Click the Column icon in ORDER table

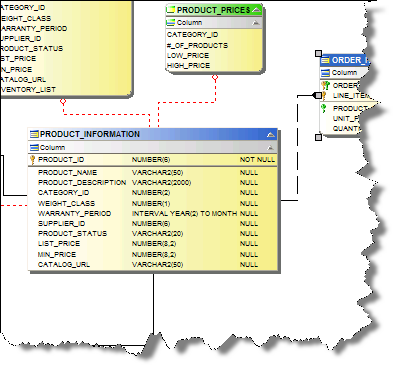(x=325, y=73)
